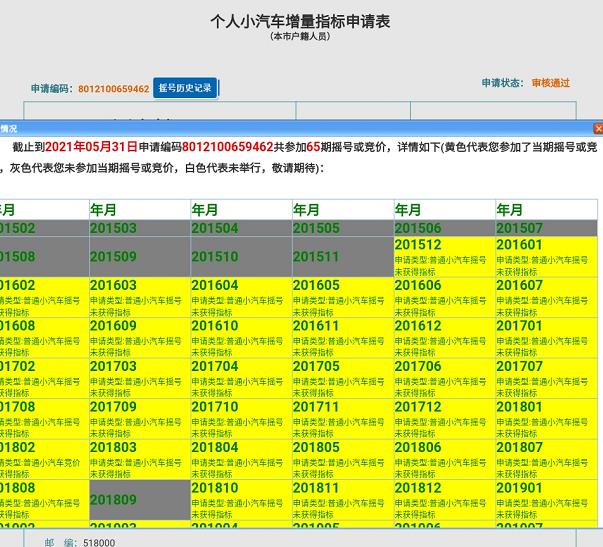The image size is (603, 547).
Task: Select the 201604 lottery period cell
Action: [240, 298]
